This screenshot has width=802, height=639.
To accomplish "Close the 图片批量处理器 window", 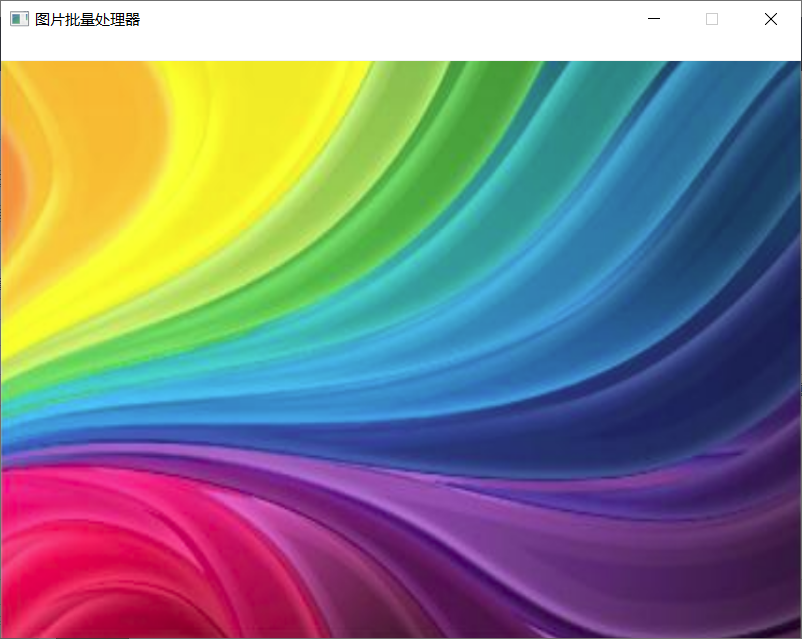I will coord(770,19).
